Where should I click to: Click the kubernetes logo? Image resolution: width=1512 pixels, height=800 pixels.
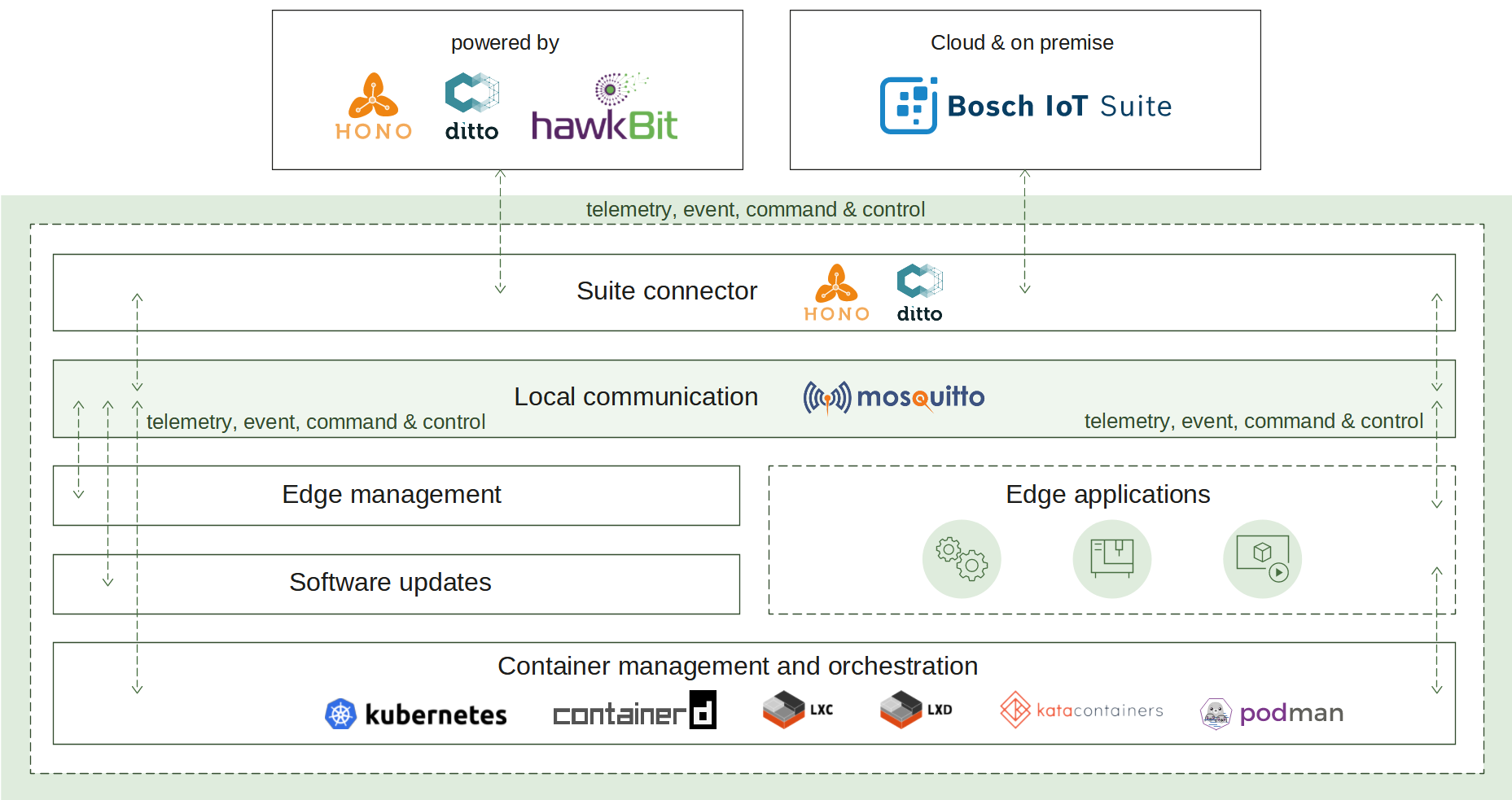416,714
